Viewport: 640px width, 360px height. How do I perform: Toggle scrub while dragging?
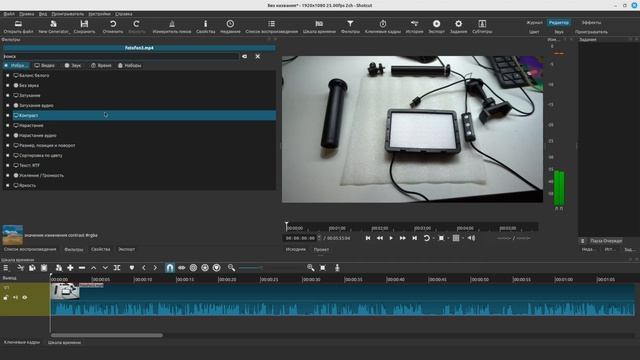(182, 268)
